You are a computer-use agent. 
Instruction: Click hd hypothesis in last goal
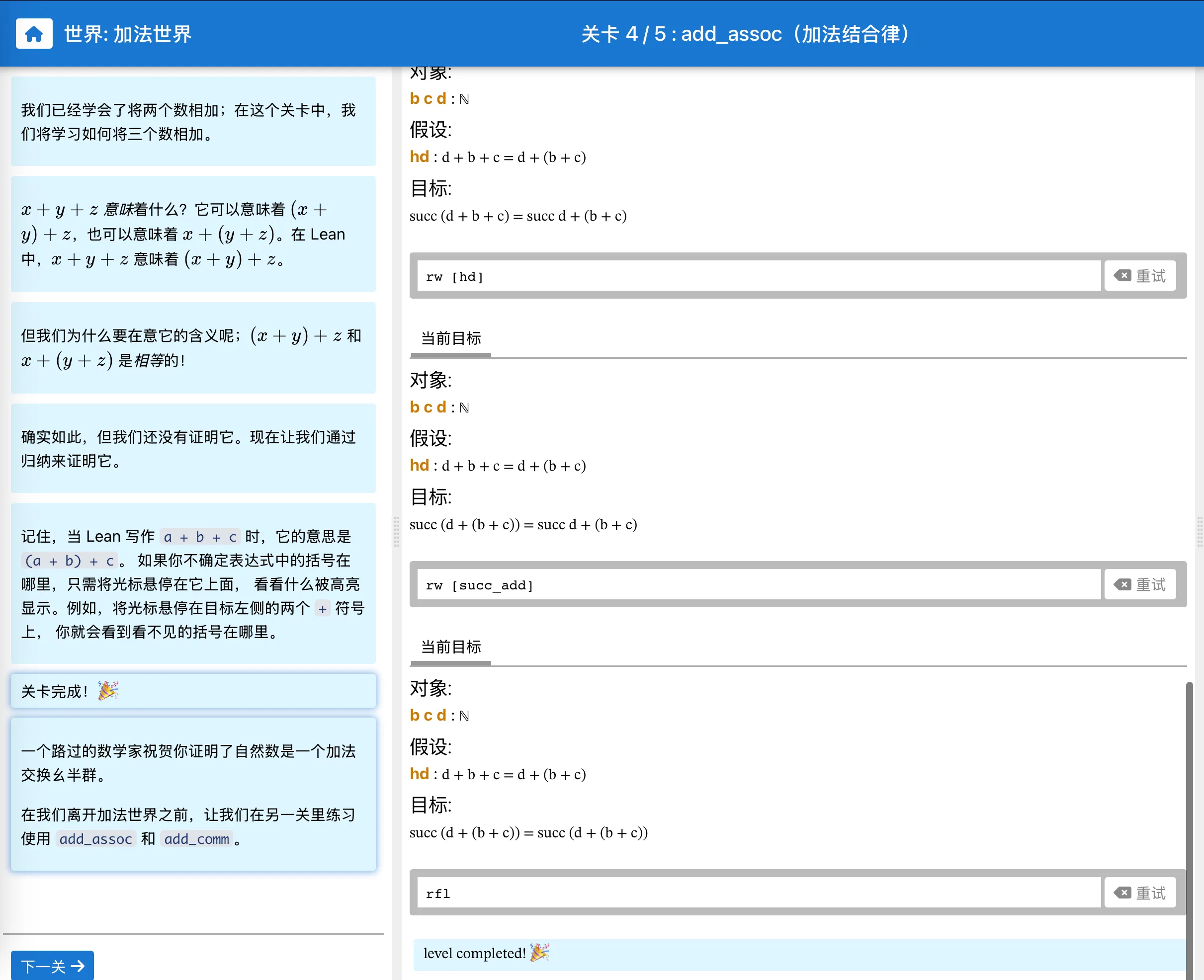(419, 774)
